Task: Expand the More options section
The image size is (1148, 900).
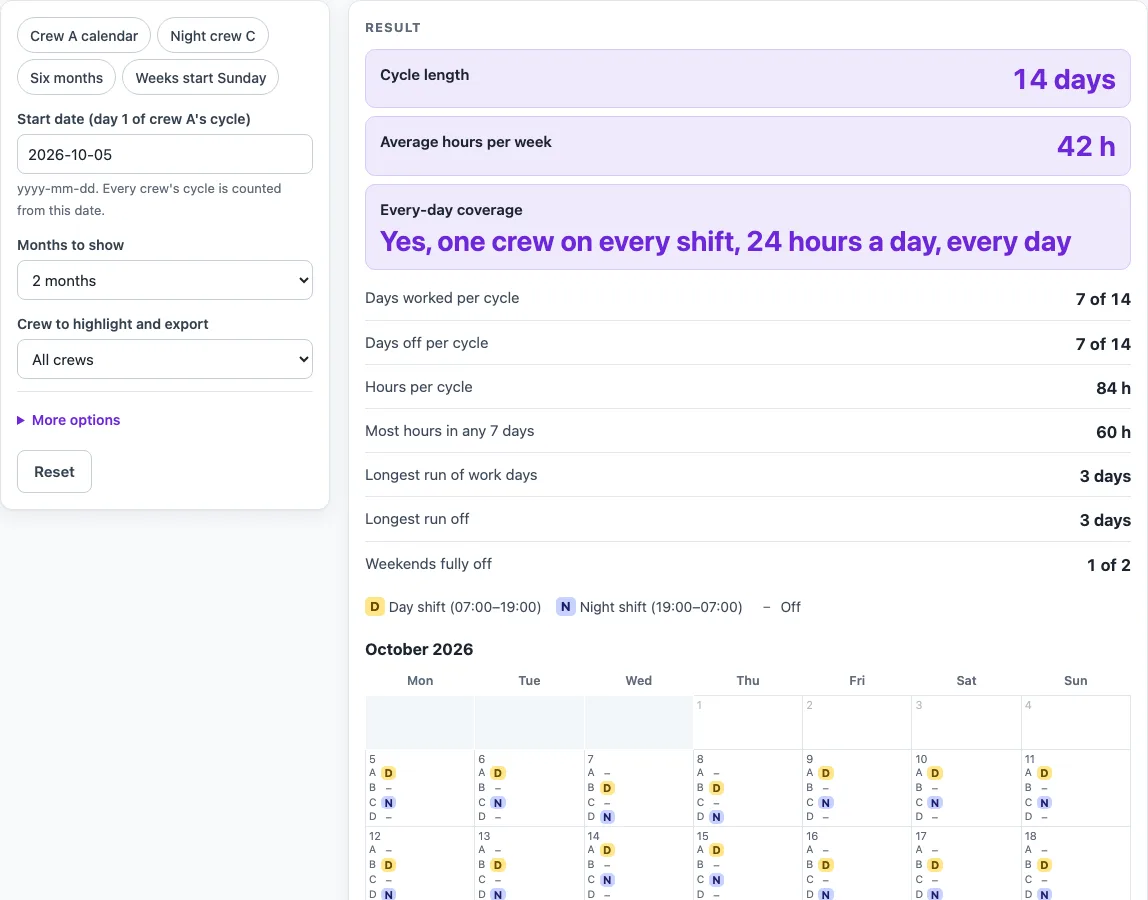Action: [69, 420]
